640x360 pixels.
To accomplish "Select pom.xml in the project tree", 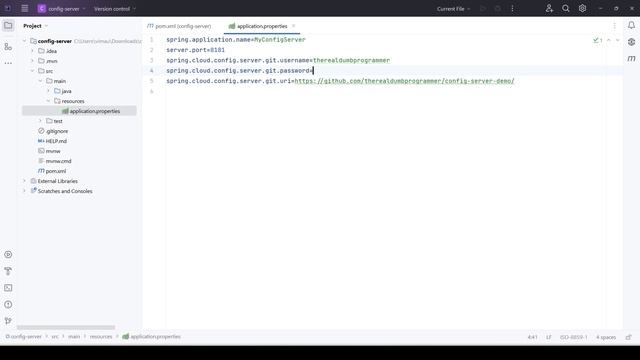I will pyautogui.click(x=56, y=171).
